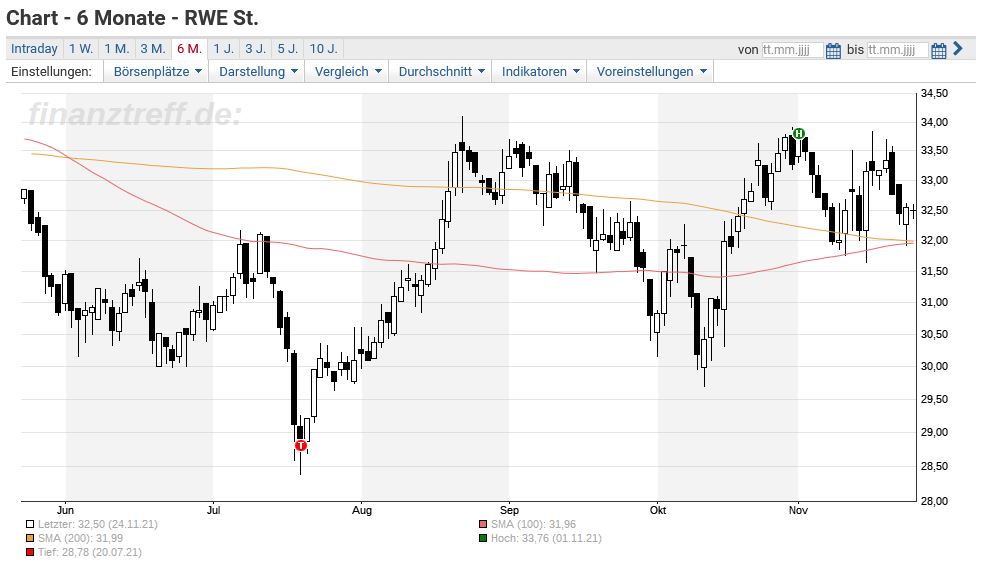Submit date range with blue arrow
This screenshot has height=564, width=983.
958,48
